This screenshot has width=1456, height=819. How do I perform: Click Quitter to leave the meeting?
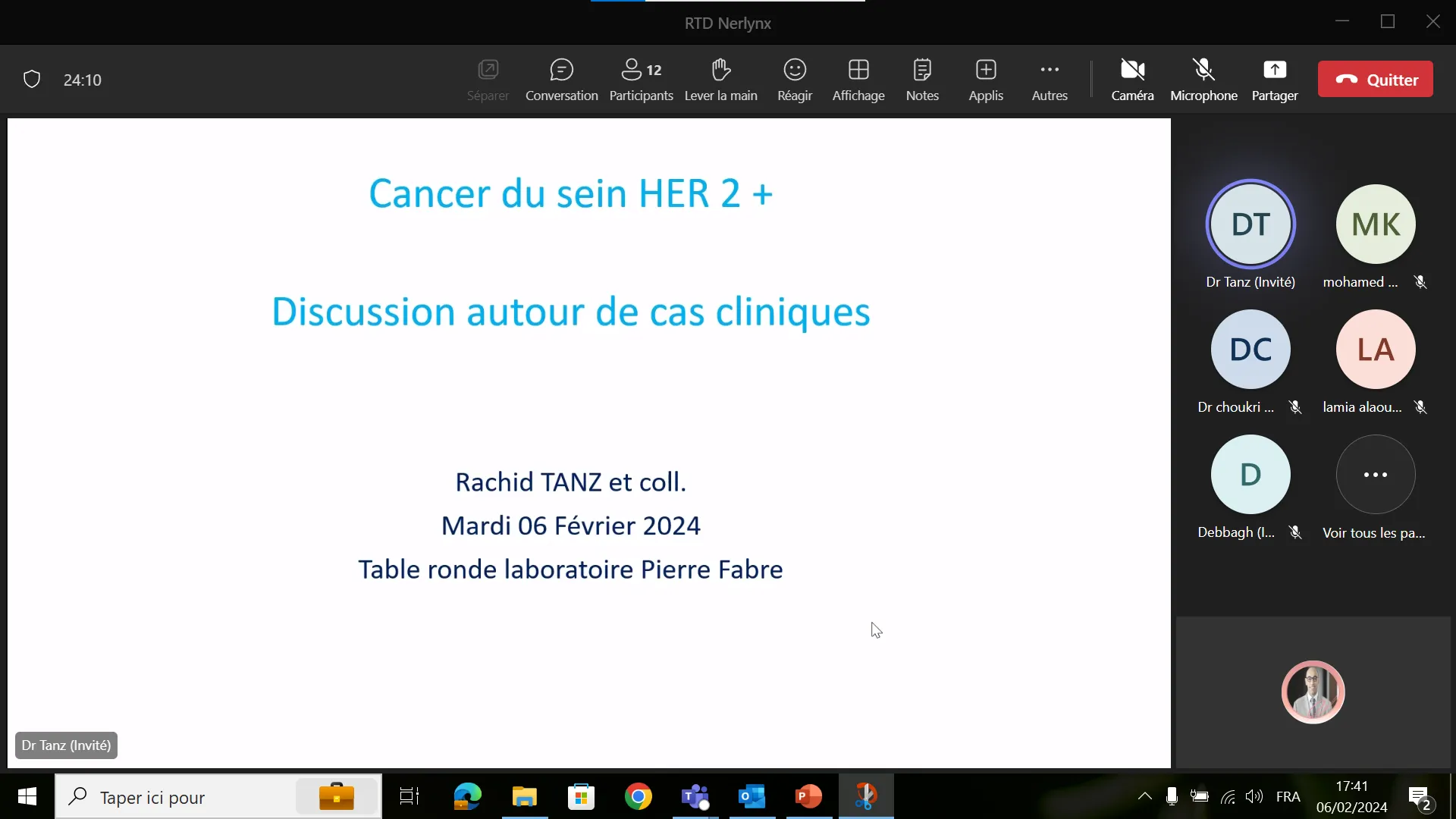(1375, 79)
